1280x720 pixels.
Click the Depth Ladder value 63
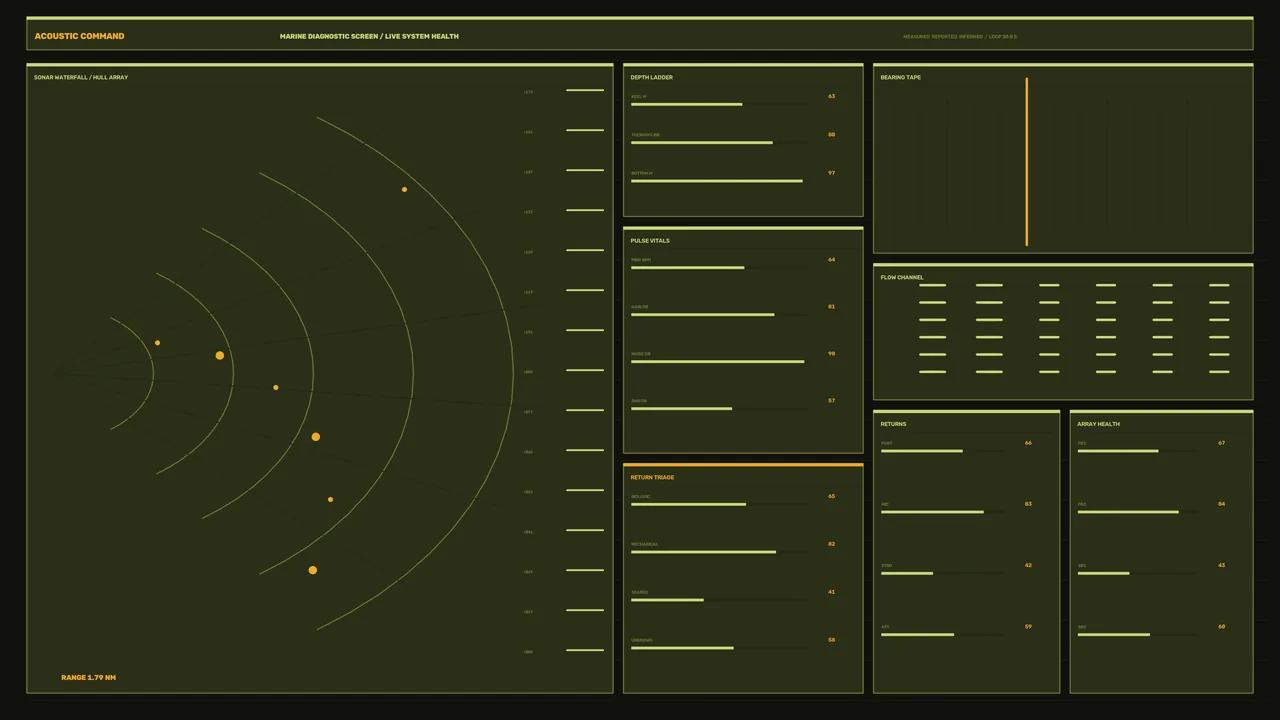831,96
